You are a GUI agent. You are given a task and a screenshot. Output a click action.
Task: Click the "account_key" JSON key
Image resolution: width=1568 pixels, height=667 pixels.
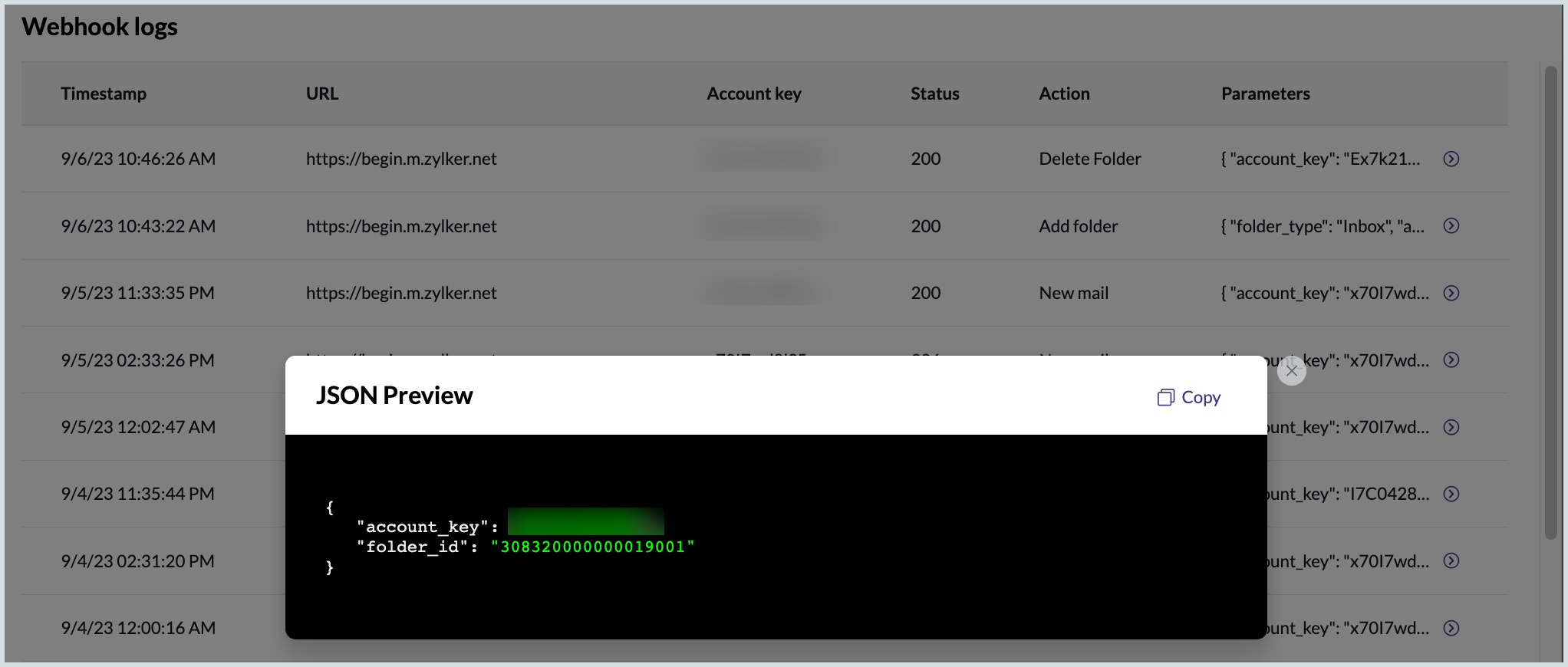[x=423, y=527]
